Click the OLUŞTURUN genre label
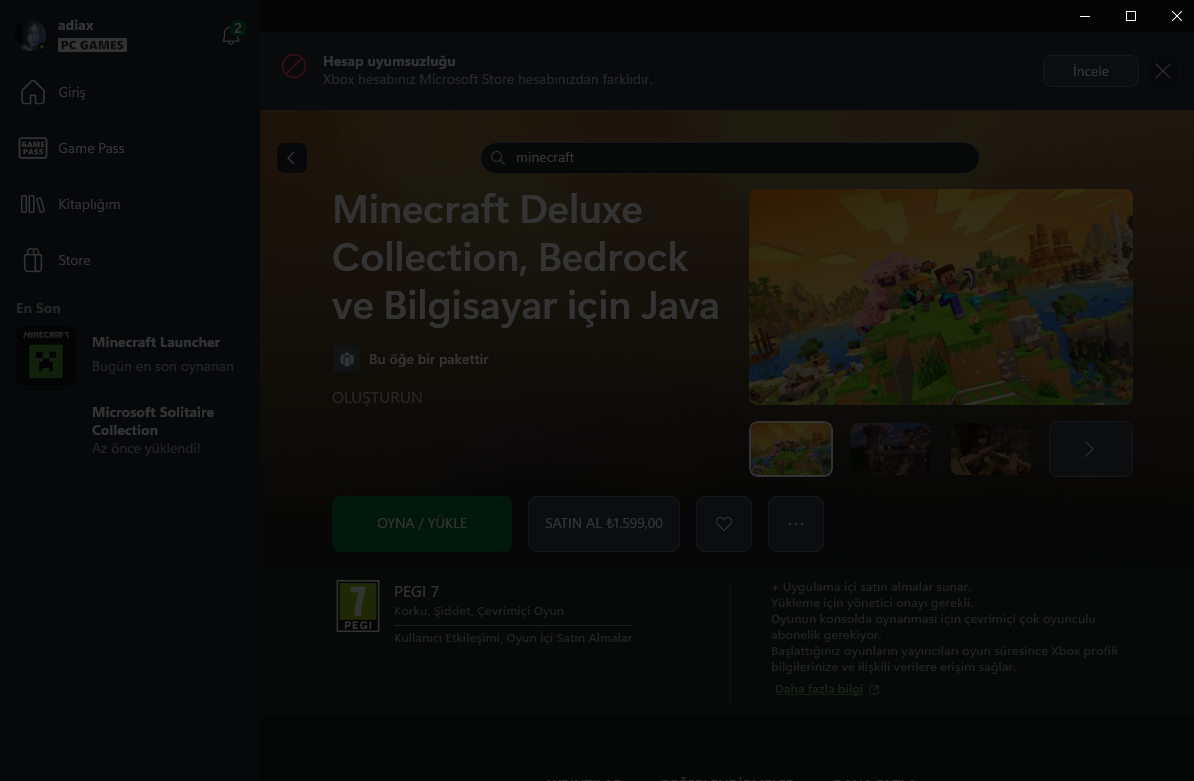The width and height of the screenshot is (1194, 781). (377, 397)
